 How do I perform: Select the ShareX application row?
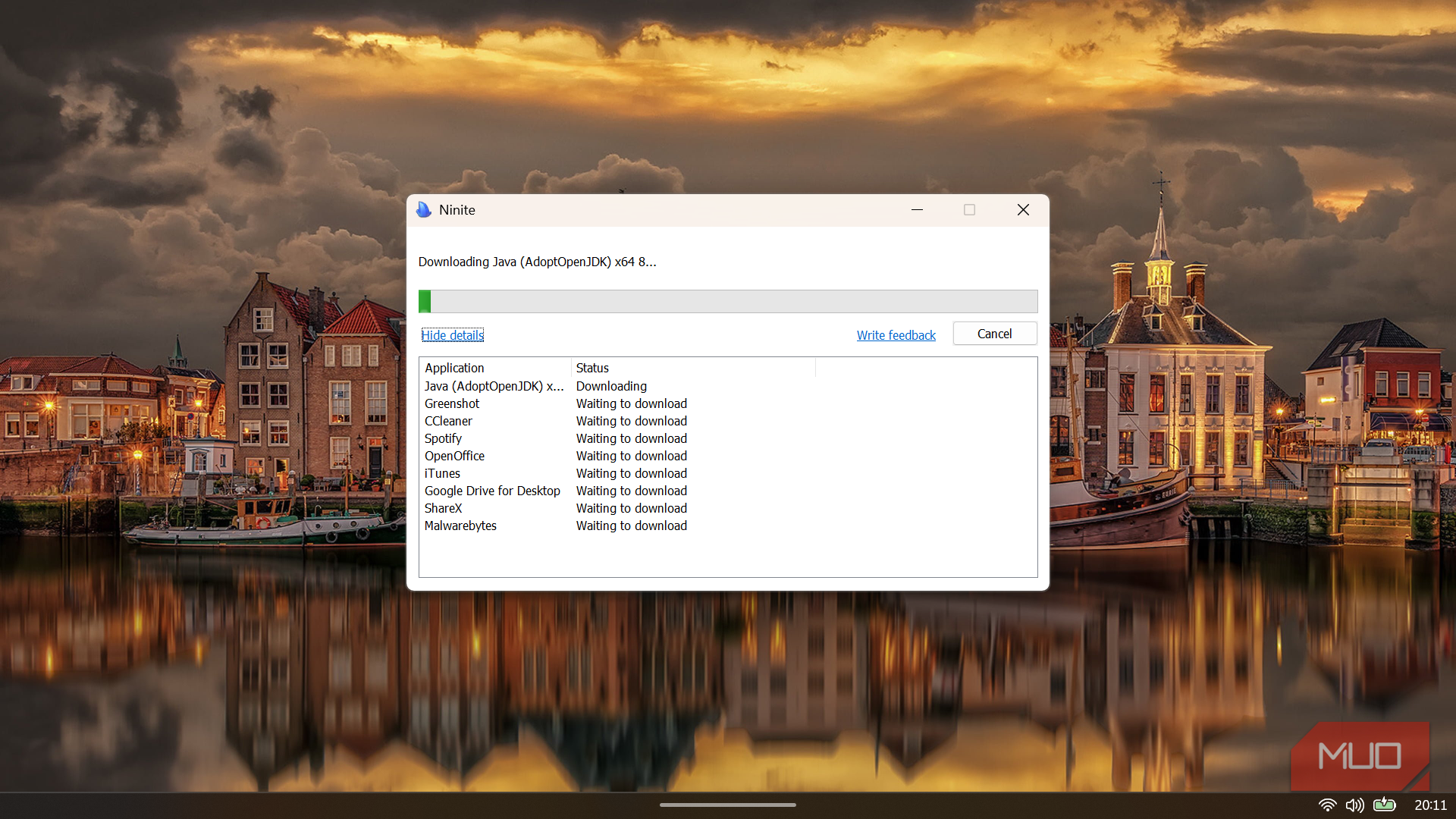618,508
